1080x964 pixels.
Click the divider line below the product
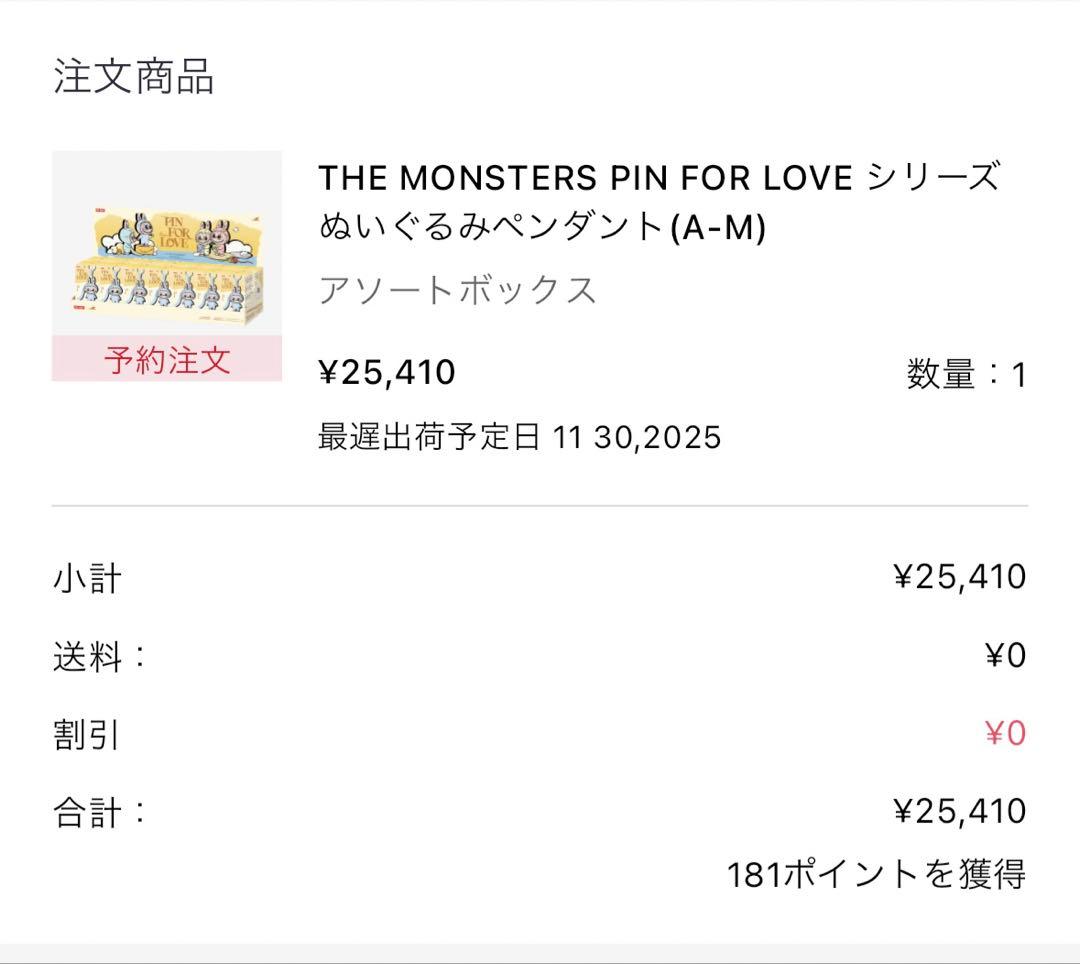coord(540,506)
